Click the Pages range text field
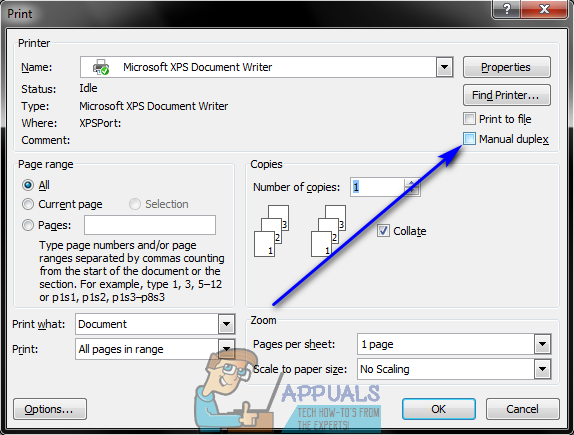Image resolution: width=574 pixels, height=435 pixels. tap(150, 225)
